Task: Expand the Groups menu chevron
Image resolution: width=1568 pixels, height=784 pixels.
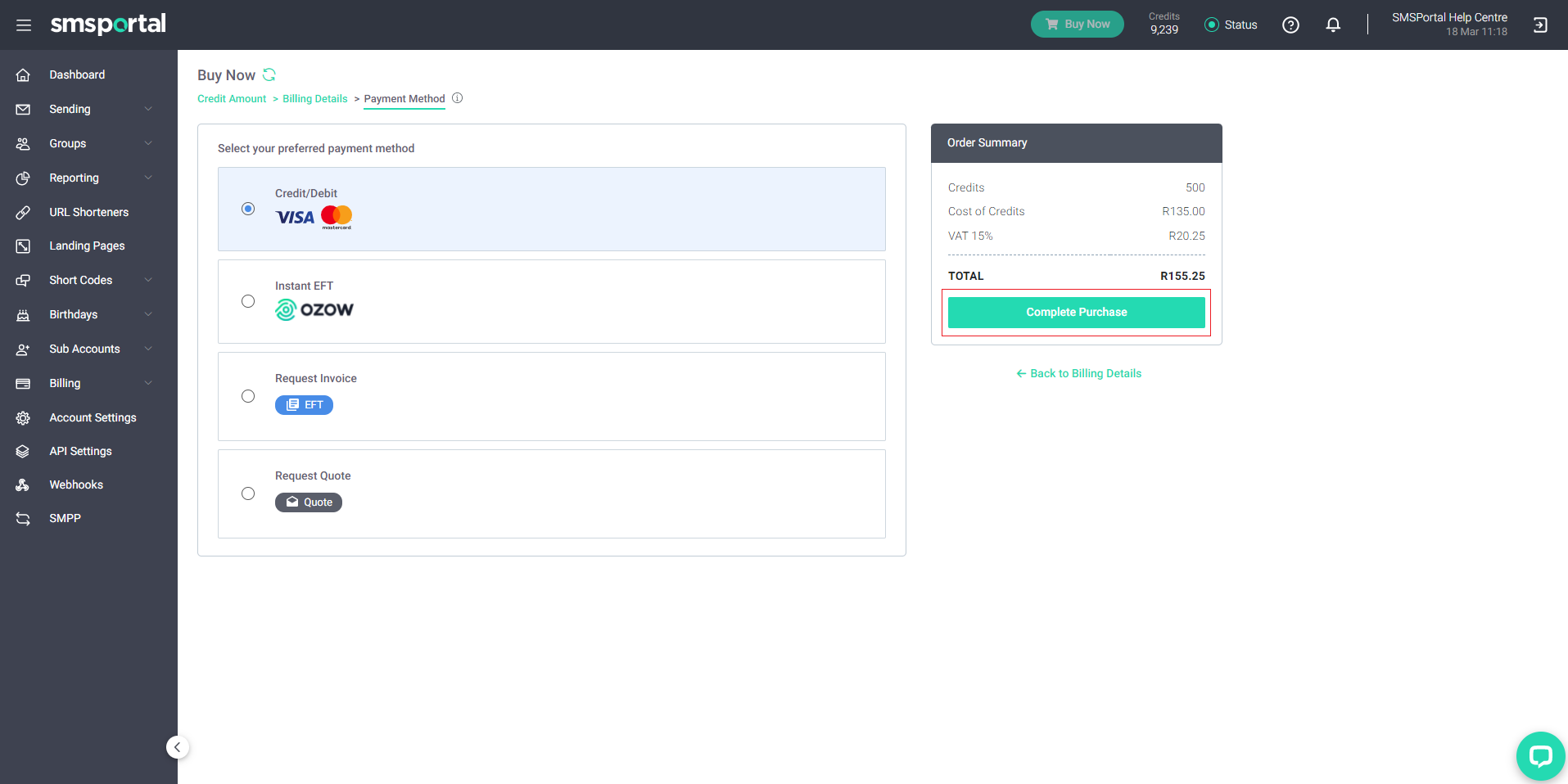Action: [148, 143]
